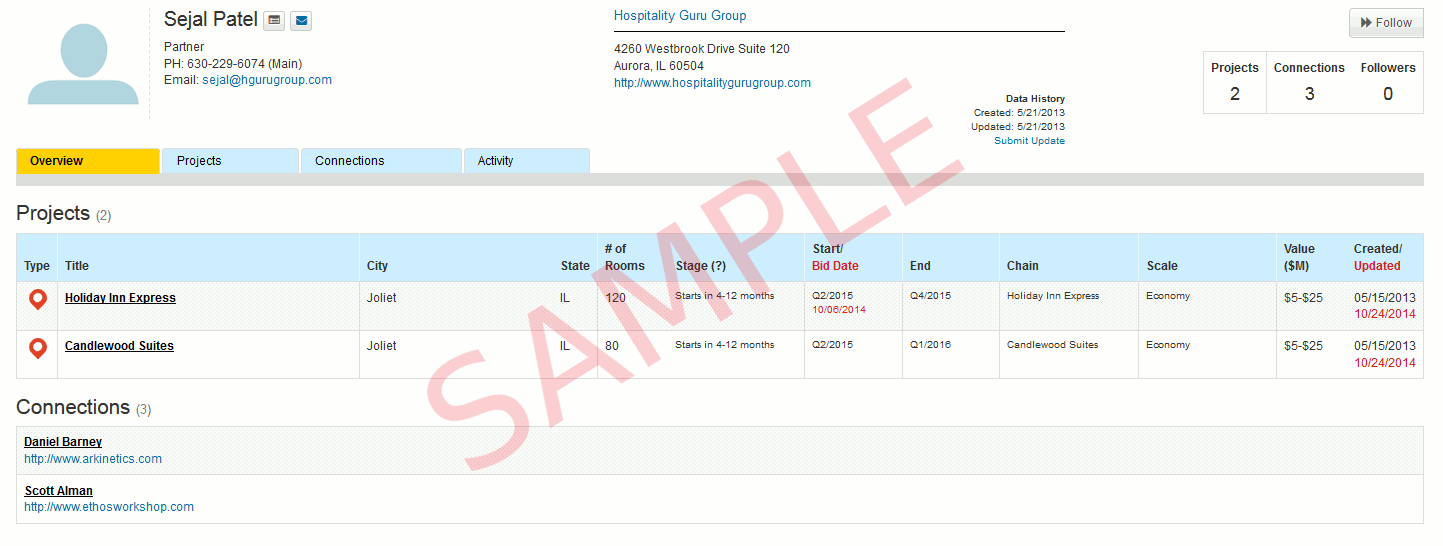1443x546 pixels.
Task: Select the Overview tab
Action: pos(88,161)
